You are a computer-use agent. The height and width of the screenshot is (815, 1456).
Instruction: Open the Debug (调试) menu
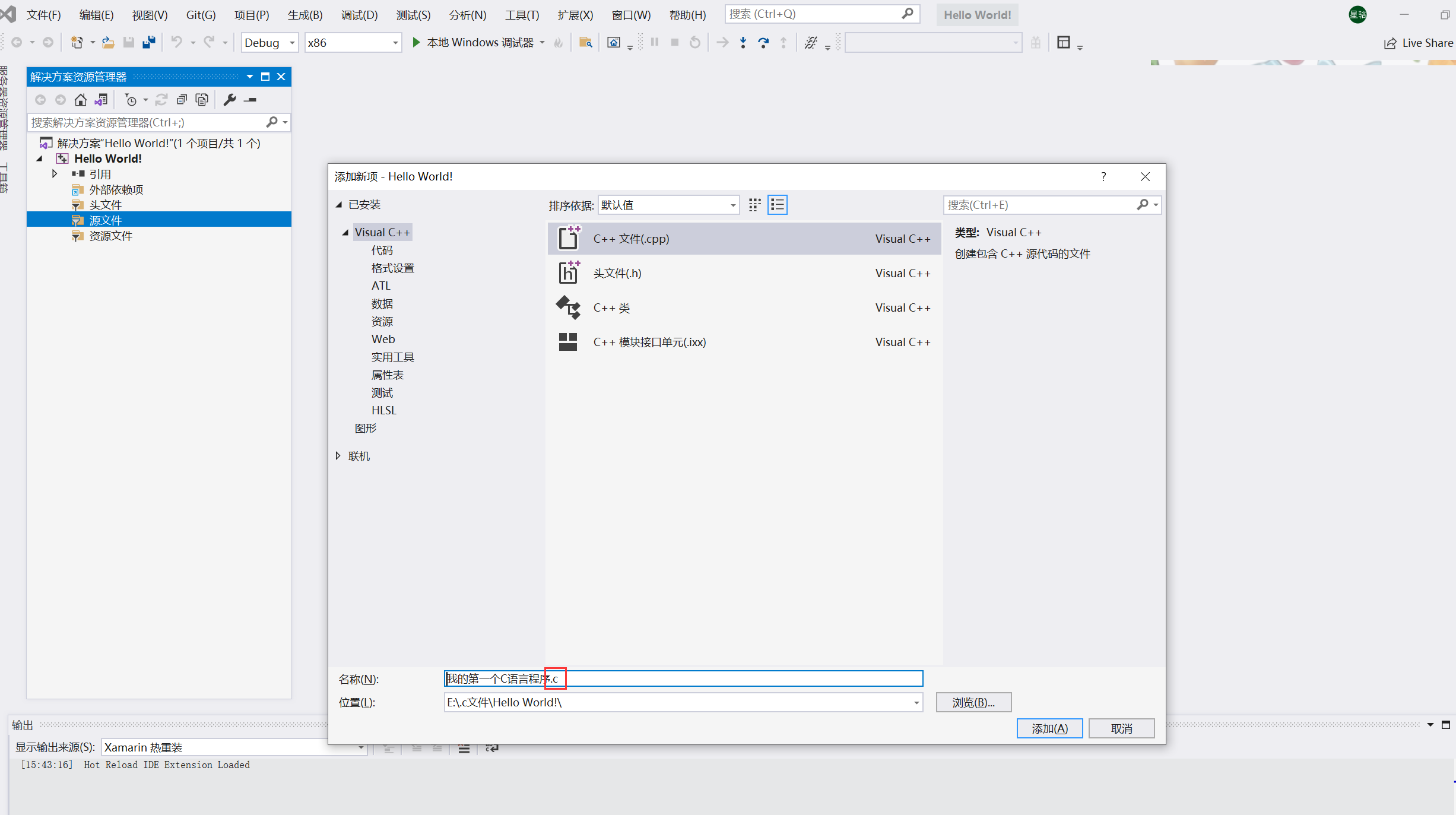point(359,15)
